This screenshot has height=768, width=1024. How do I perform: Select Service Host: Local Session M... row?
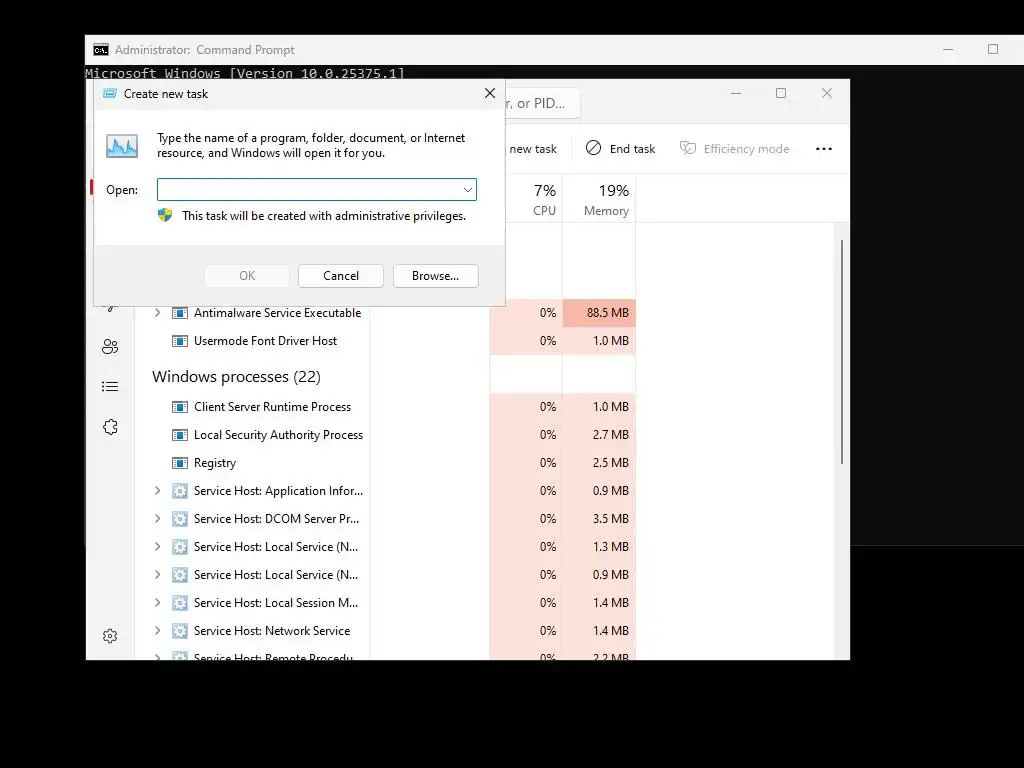(x=385, y=603)
